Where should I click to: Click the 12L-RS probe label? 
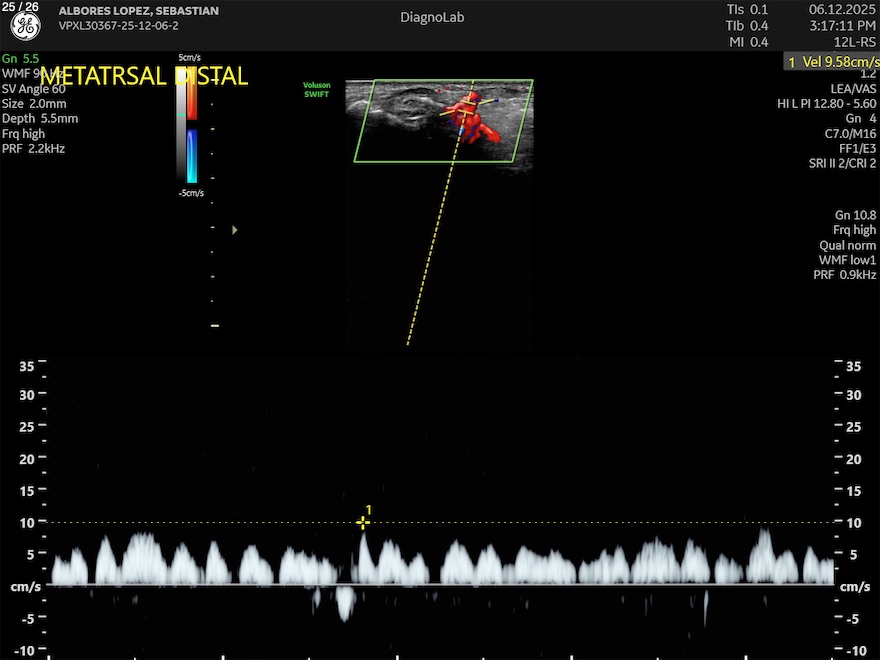click(x=856, y=42)
